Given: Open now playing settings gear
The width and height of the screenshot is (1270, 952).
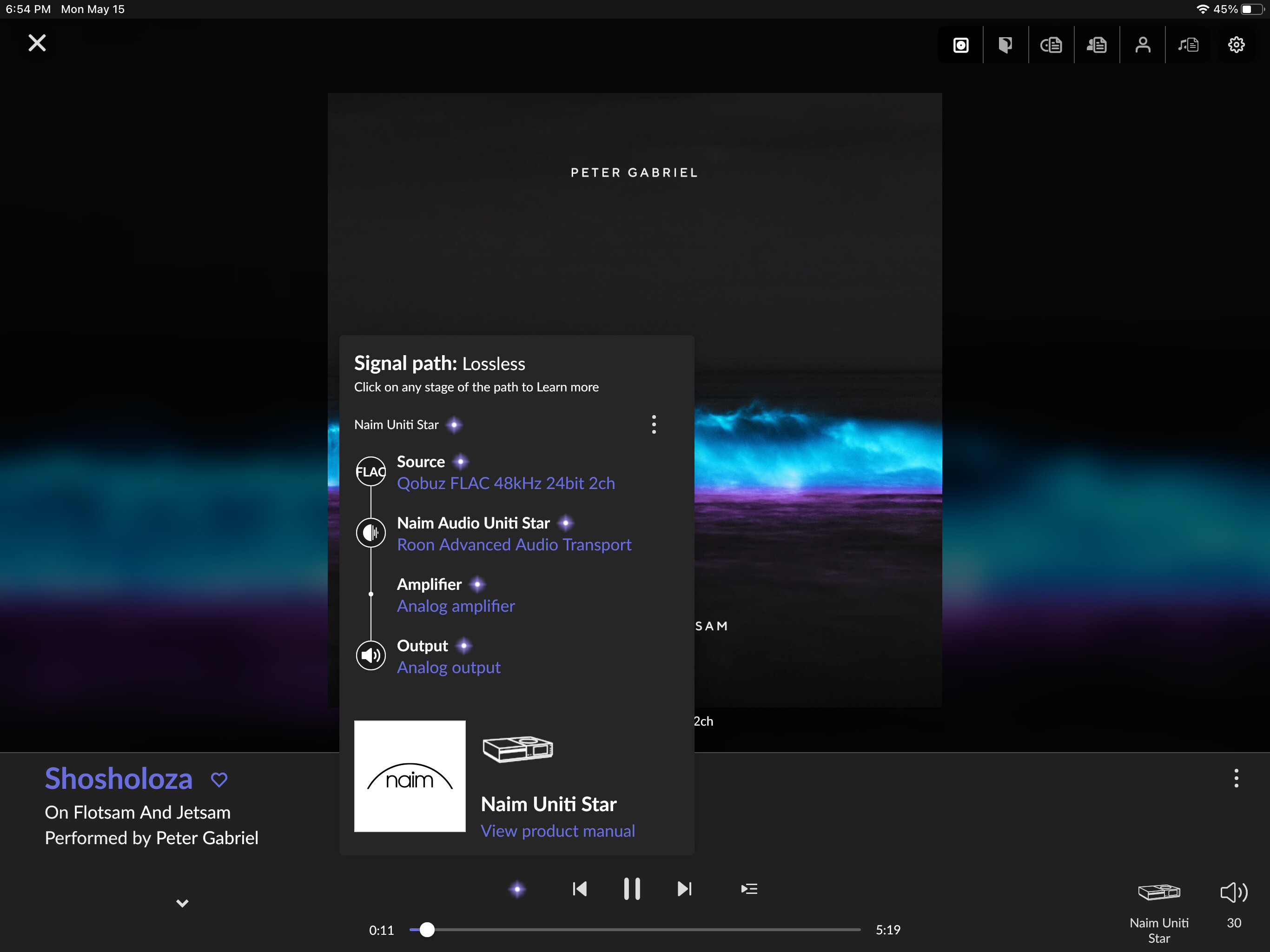Looking at the screenshot, I should (x=1236, y=45).
